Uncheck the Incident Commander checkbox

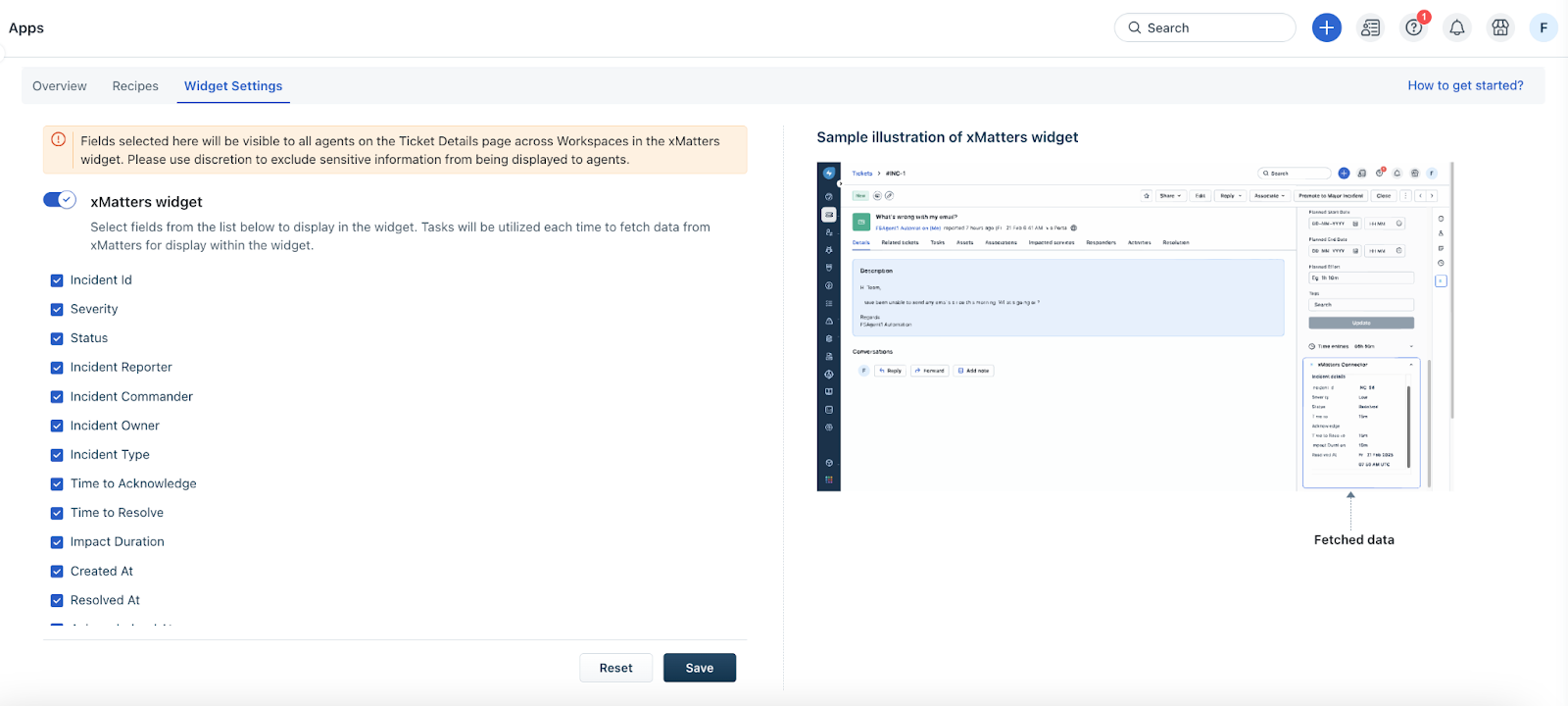click(x=57, y=397)
